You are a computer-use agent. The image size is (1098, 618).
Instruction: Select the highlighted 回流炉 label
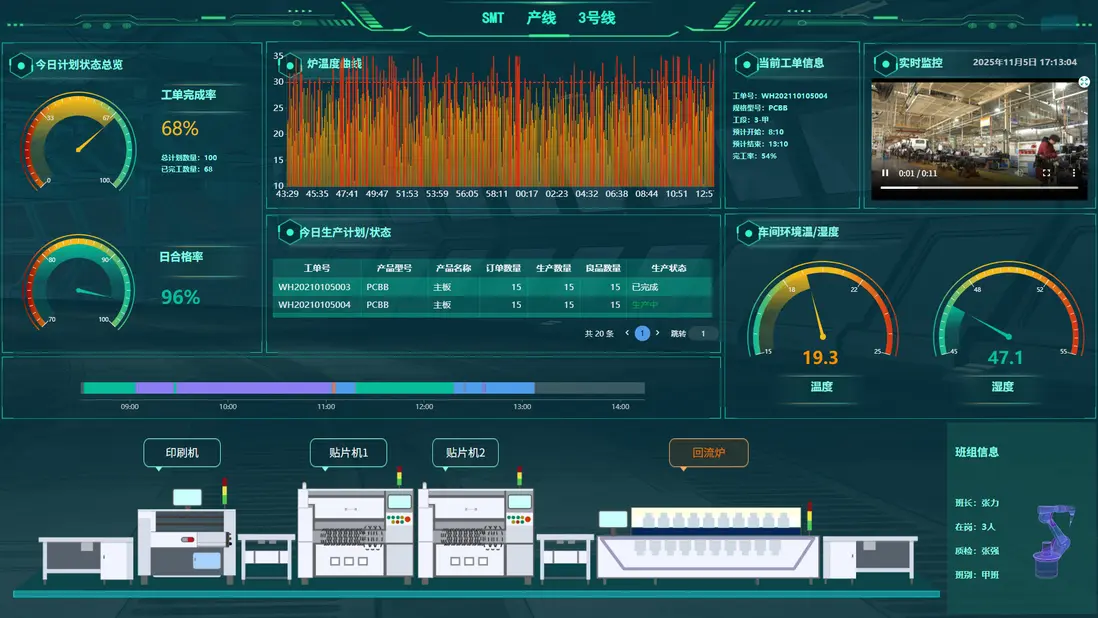click(708, 453)
